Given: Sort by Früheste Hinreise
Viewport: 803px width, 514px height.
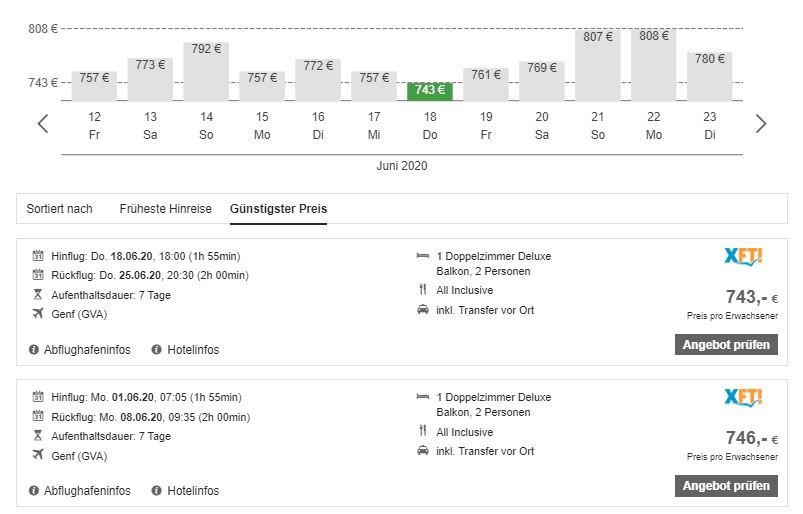Looking at the screenshot, I should (x=165, y=209).
